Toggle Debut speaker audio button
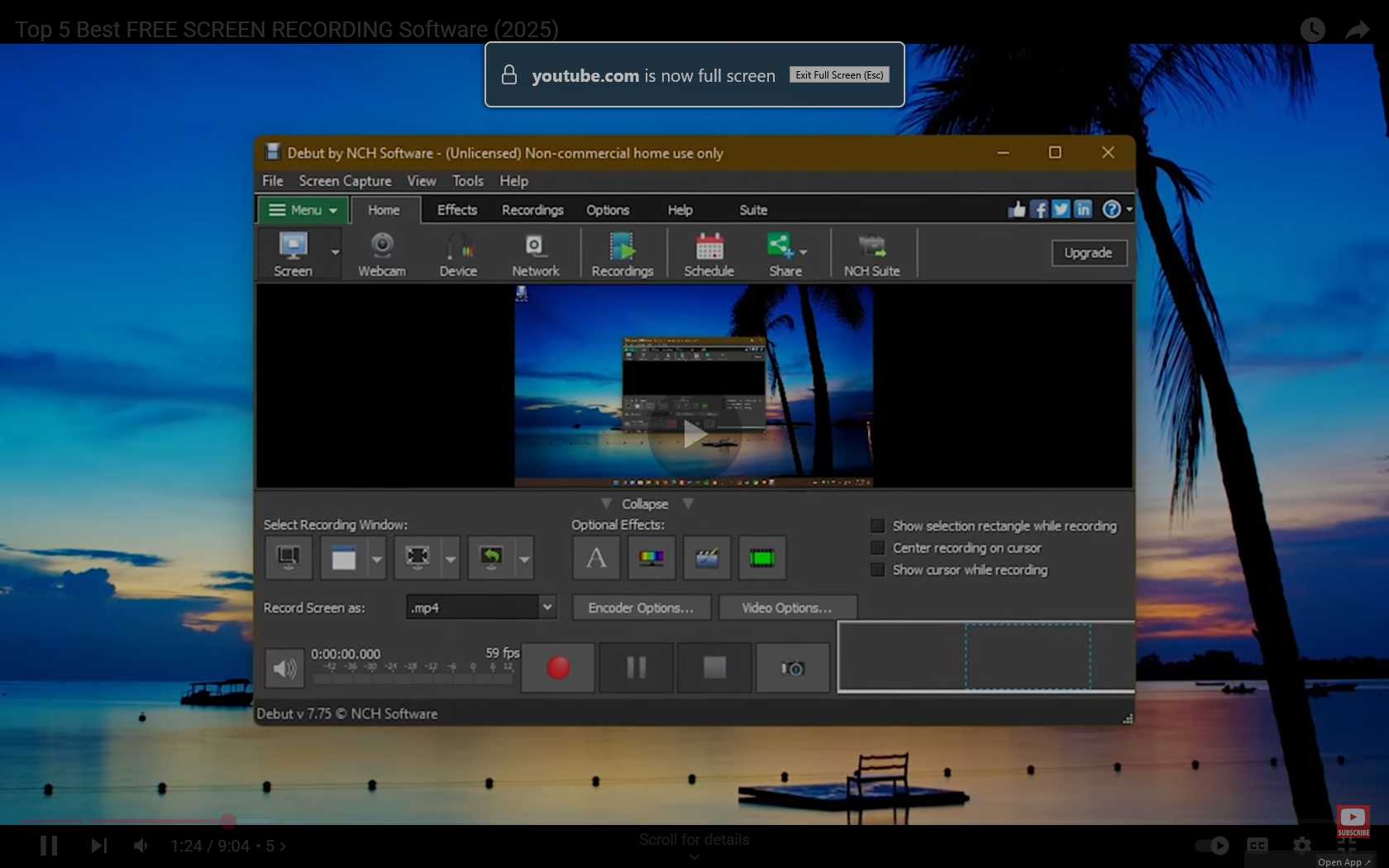The image size is (1389, 868). click(x=284, y=668)
